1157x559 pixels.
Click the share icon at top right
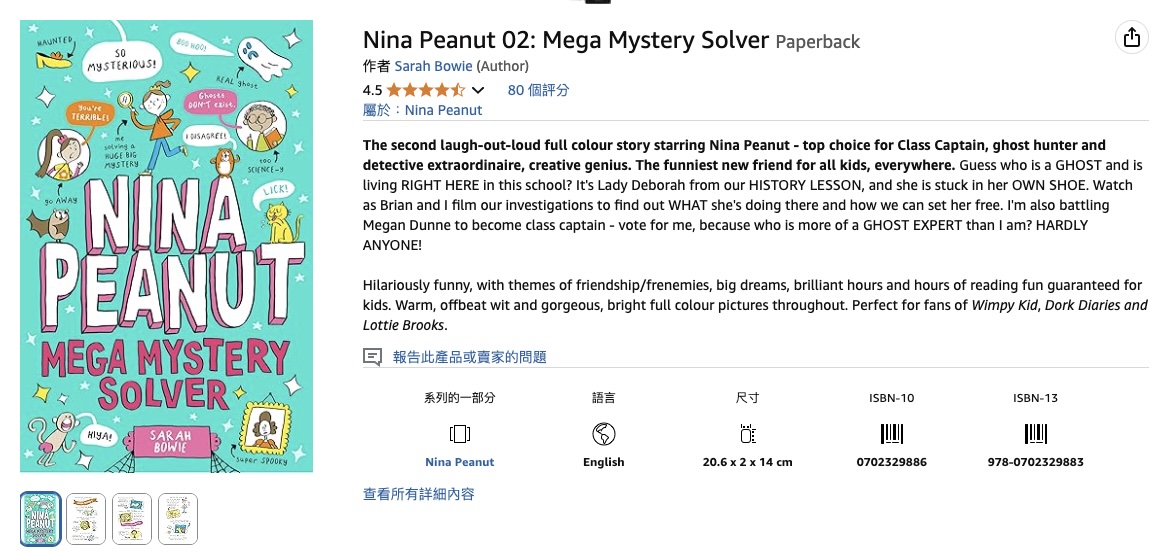point(1131,38)
